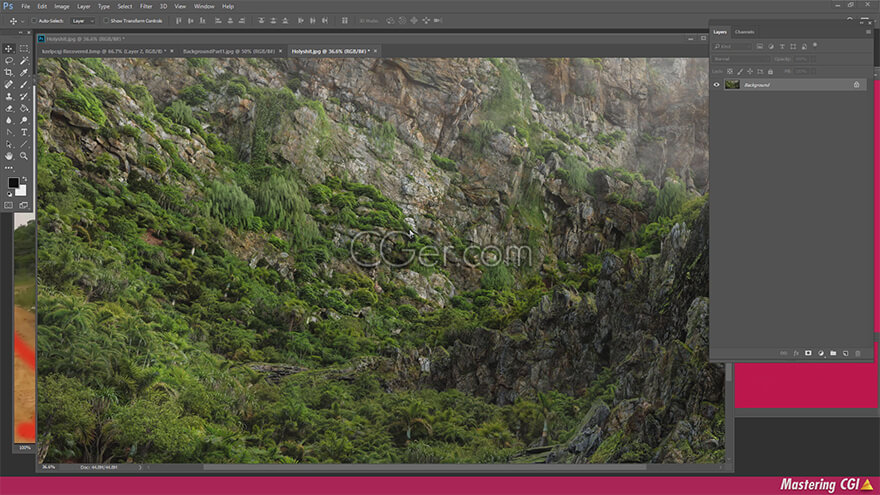The height and width of the screenshot is (495, 880).
Task: Enable the Auto-Select checkbox
Action: [34, 21]
